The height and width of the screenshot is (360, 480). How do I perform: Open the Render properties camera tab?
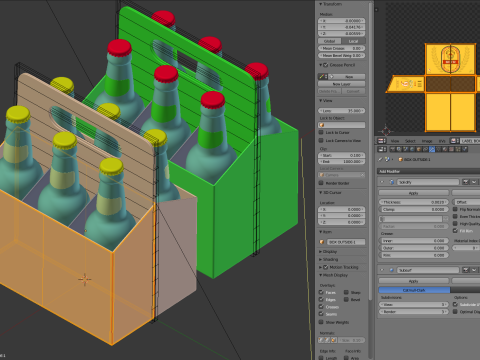[x=393, y=149]
